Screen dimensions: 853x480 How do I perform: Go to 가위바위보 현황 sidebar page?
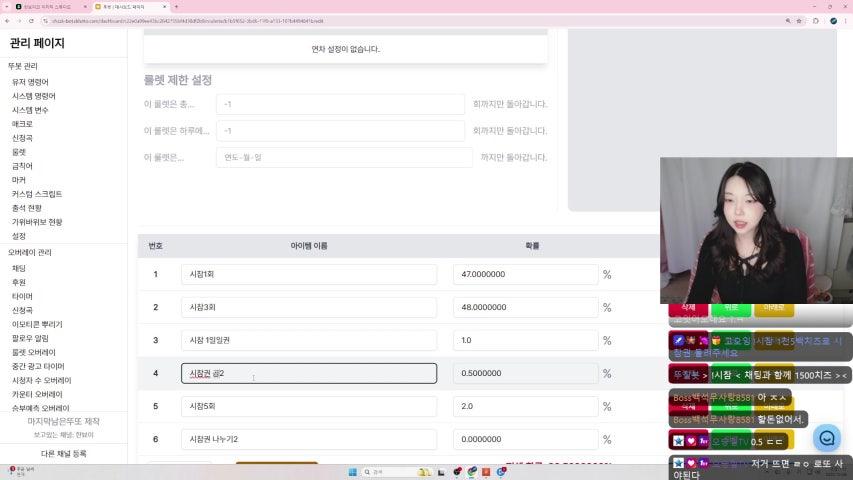click(x=37, y=222)
